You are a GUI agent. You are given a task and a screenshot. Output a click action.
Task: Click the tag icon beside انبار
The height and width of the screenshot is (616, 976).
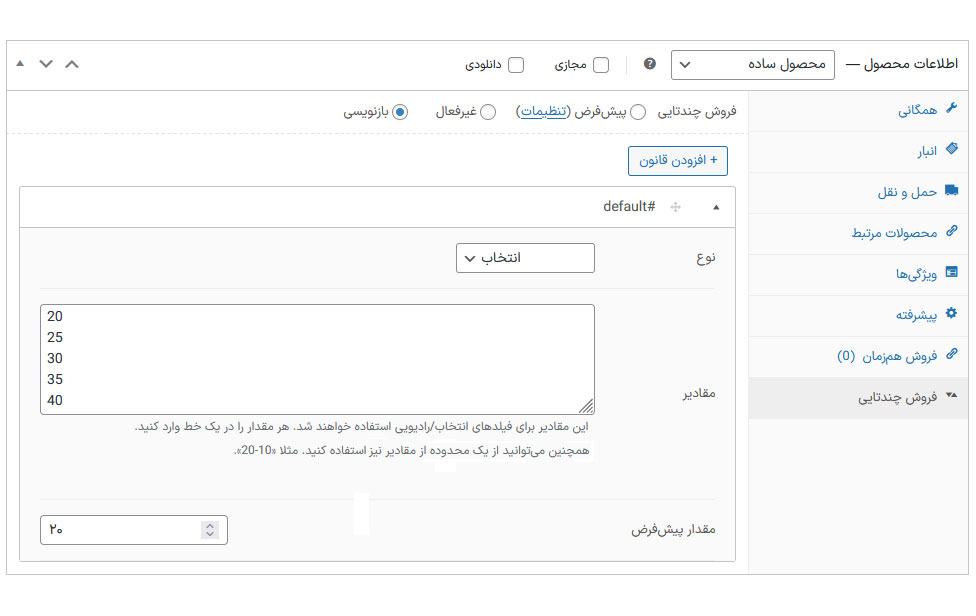point(951,149)
